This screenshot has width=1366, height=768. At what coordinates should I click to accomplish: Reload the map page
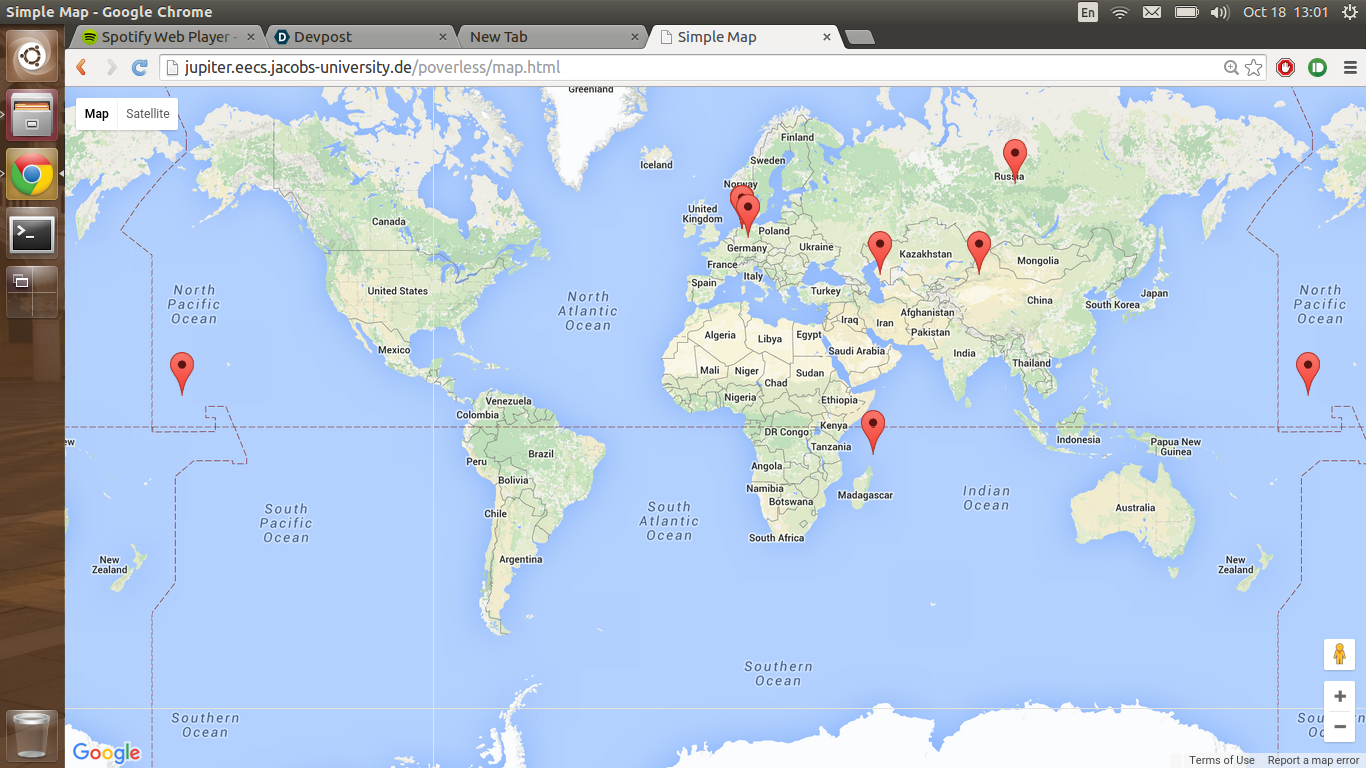(x=140, y=67)
